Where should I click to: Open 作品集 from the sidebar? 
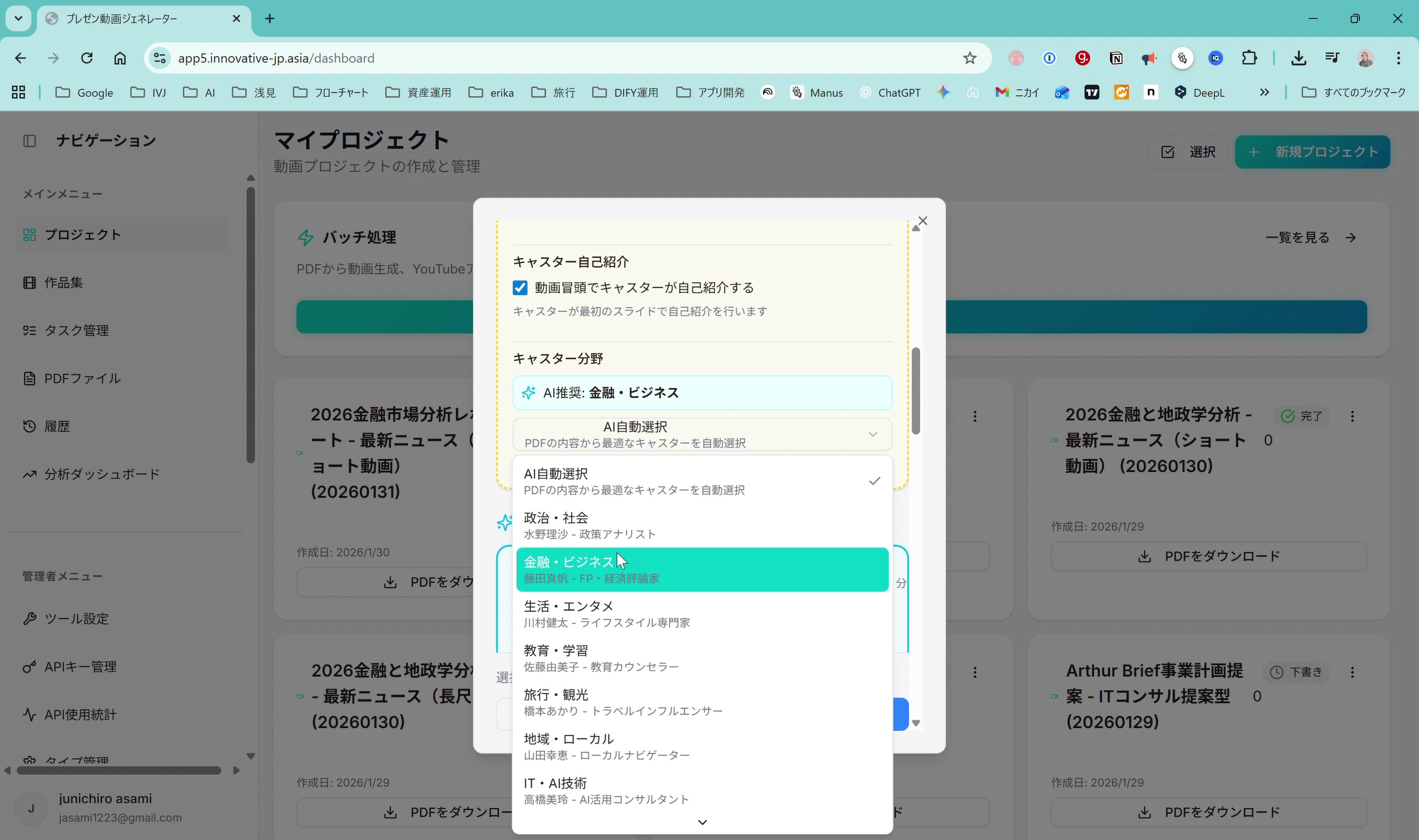coord(63,282)
